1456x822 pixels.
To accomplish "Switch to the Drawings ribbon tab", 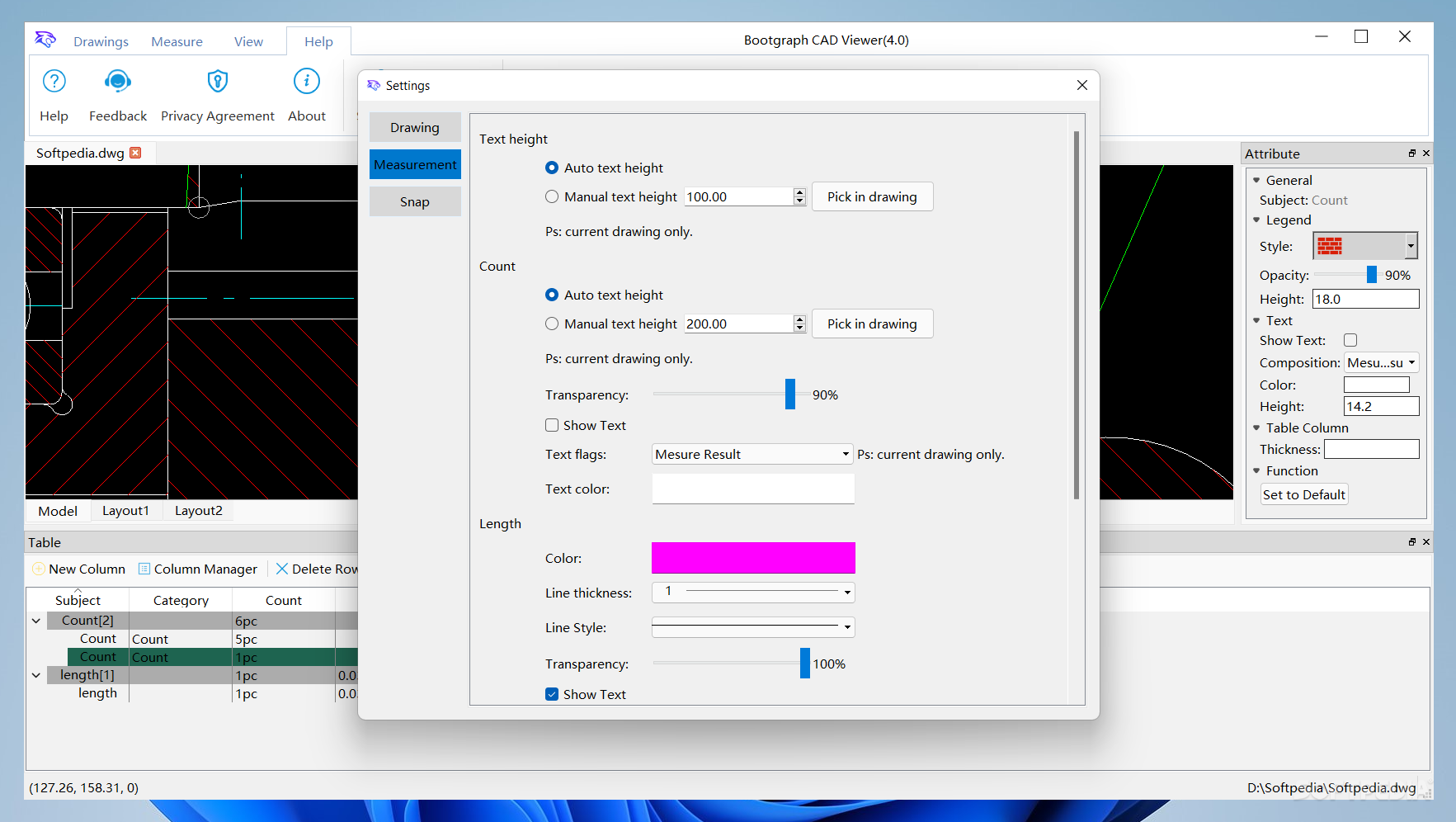I will point(101,41).
